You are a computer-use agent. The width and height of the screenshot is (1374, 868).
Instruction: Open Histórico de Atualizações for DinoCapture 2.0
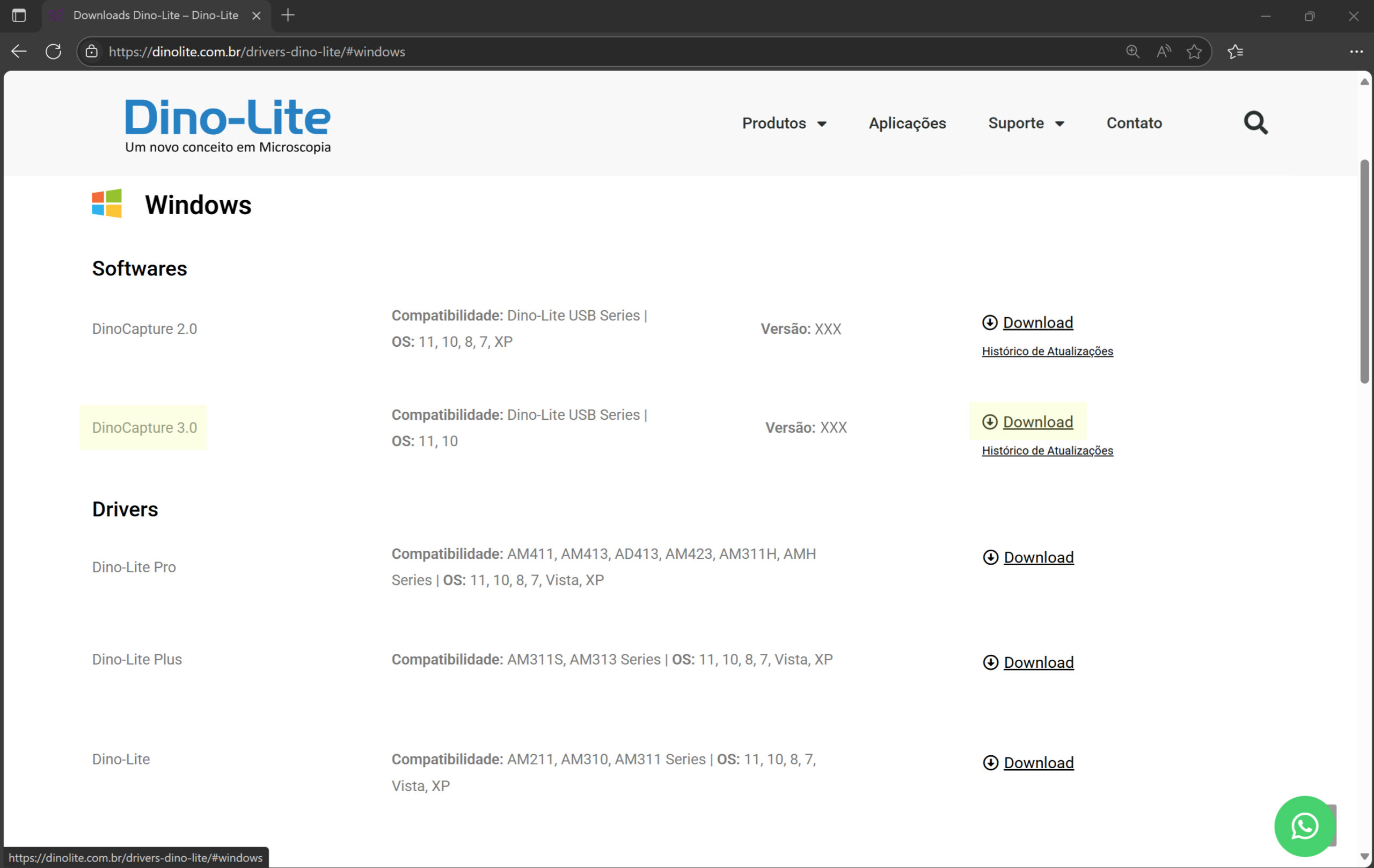point(1047,351)
